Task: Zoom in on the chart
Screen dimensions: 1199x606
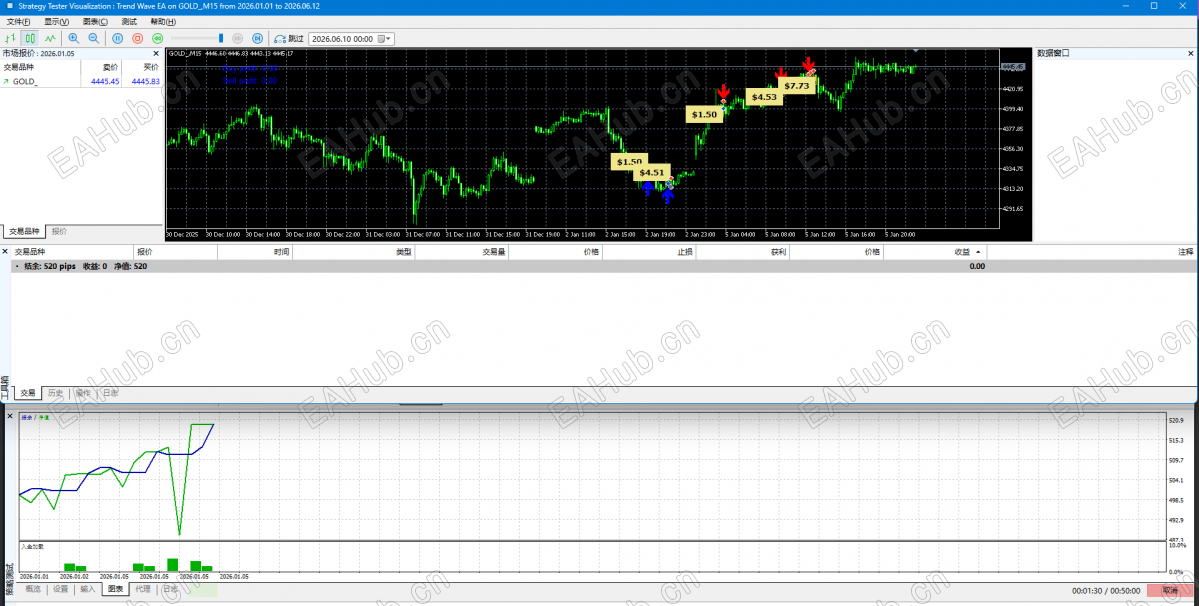Action: click(74, 38)
